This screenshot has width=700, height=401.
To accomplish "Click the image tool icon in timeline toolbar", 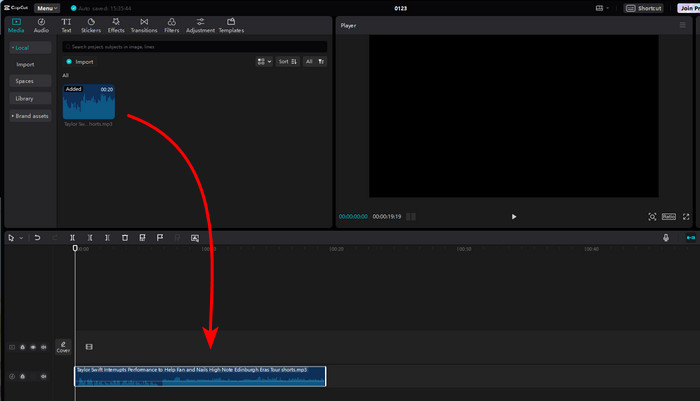I will [195, 238].
